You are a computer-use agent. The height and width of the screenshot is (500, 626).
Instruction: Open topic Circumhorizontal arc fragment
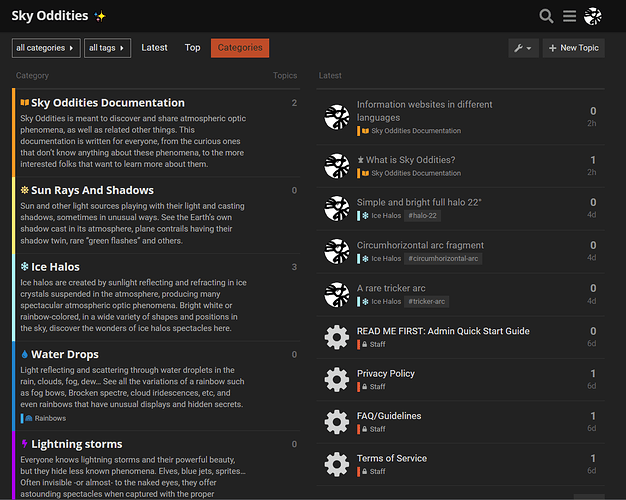(x=420, y=245)
